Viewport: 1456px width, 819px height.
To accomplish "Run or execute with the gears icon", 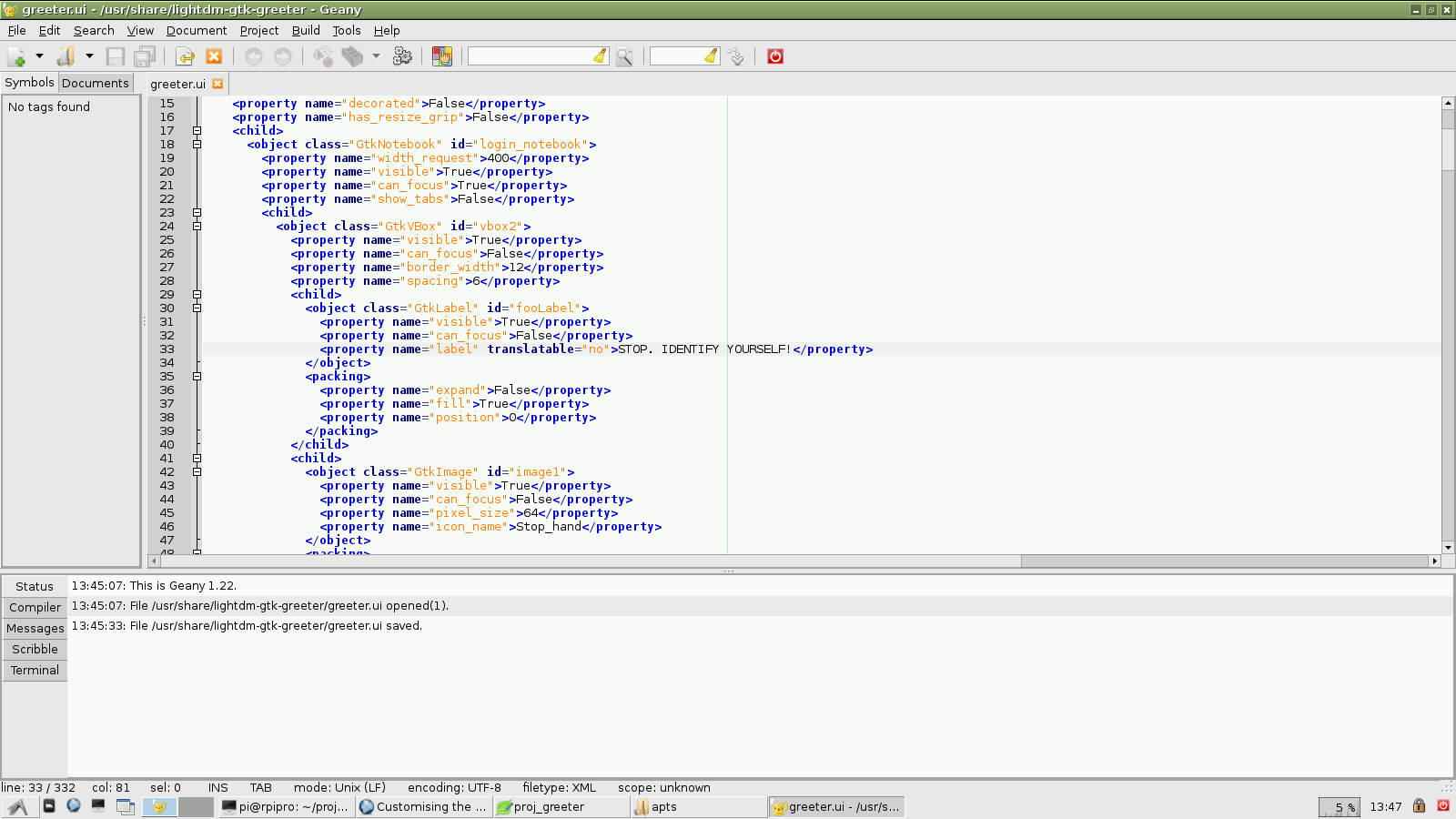I will pos(402,56).
